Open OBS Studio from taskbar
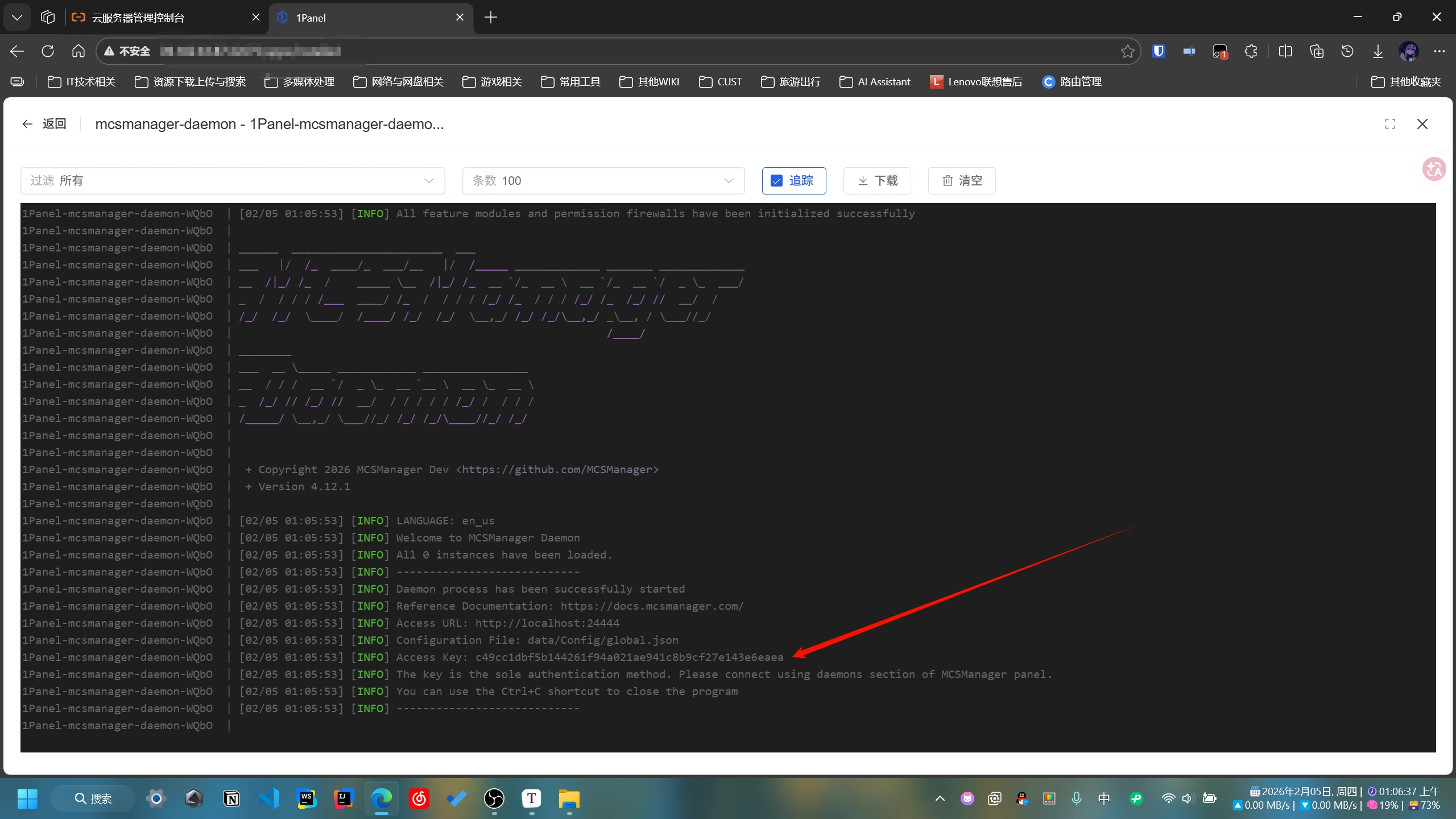Screen dimensions: 1456x819 (x=494, y=799)
